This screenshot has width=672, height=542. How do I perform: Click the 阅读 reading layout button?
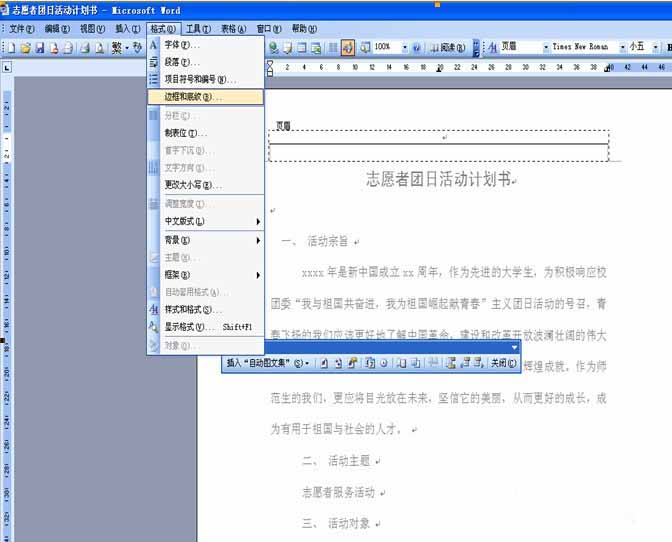447,48
